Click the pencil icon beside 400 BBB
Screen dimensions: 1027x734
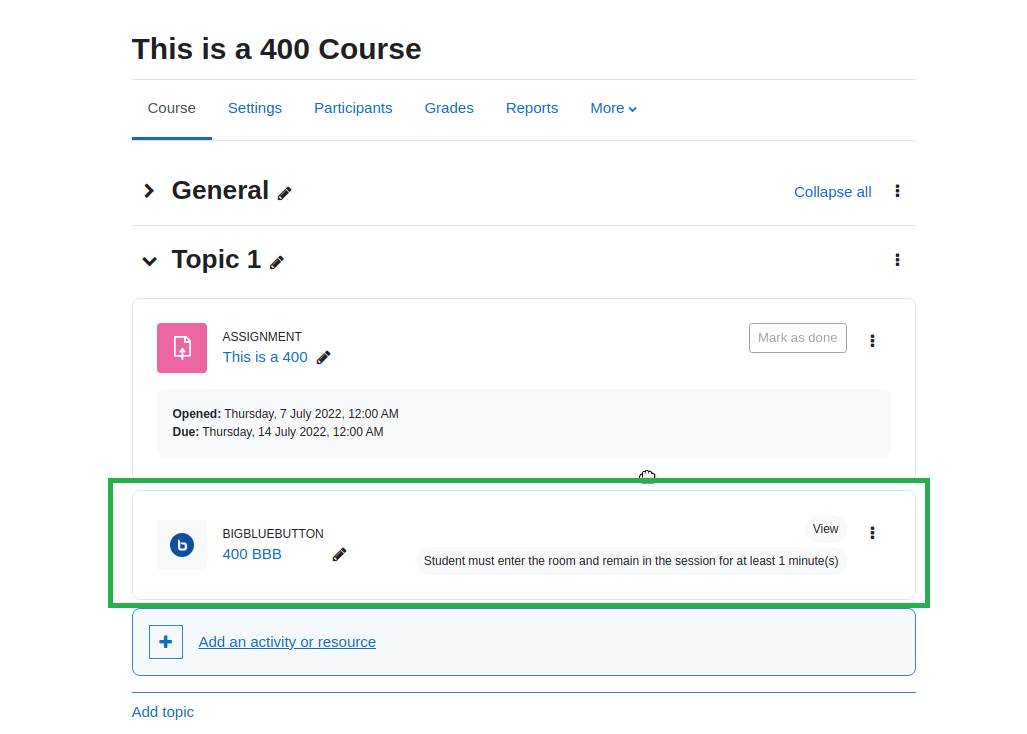tap(339, 555)
